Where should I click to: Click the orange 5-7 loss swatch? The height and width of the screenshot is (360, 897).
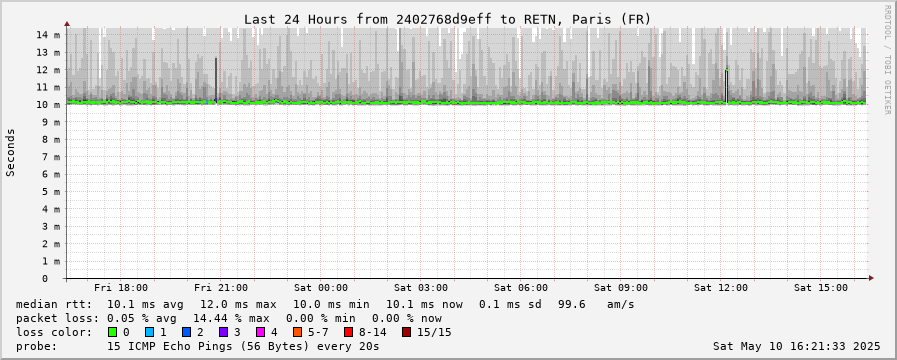click(x=297, y=332)
